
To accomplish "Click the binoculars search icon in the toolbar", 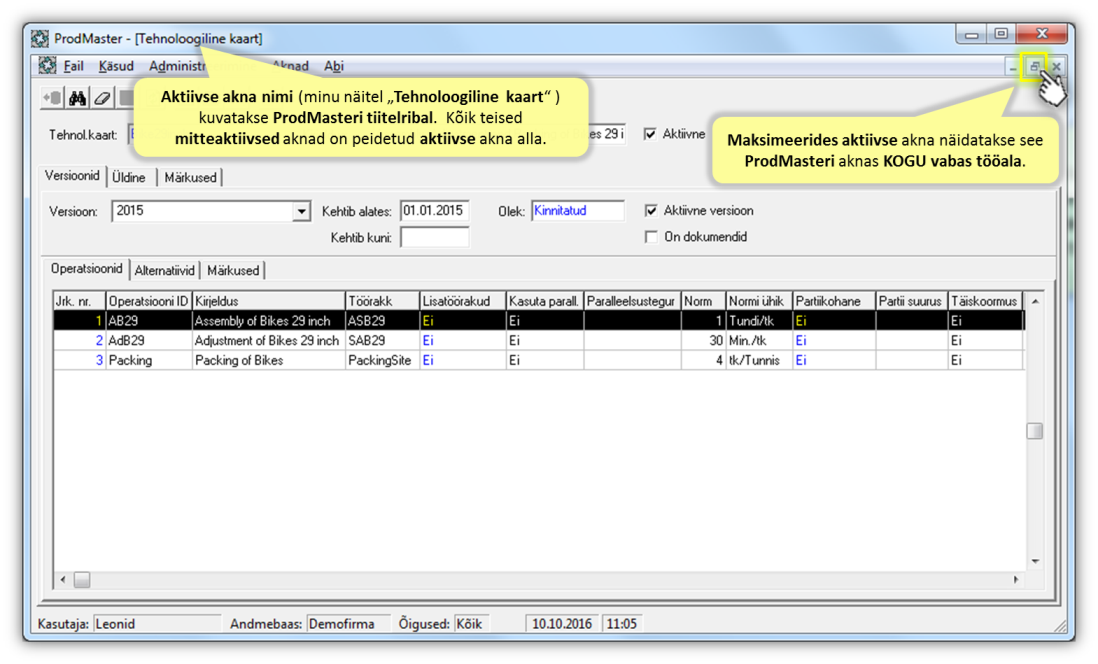I will tap(77, 98).
